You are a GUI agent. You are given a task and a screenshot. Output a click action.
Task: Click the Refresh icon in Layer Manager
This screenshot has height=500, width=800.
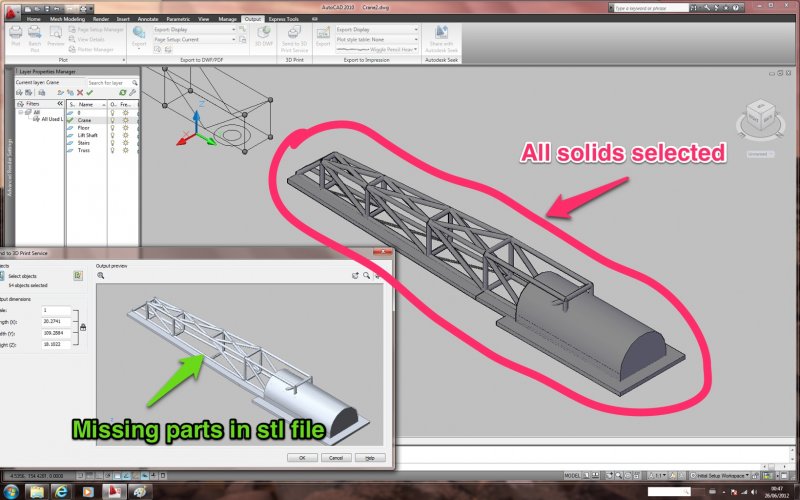(122, 92)
